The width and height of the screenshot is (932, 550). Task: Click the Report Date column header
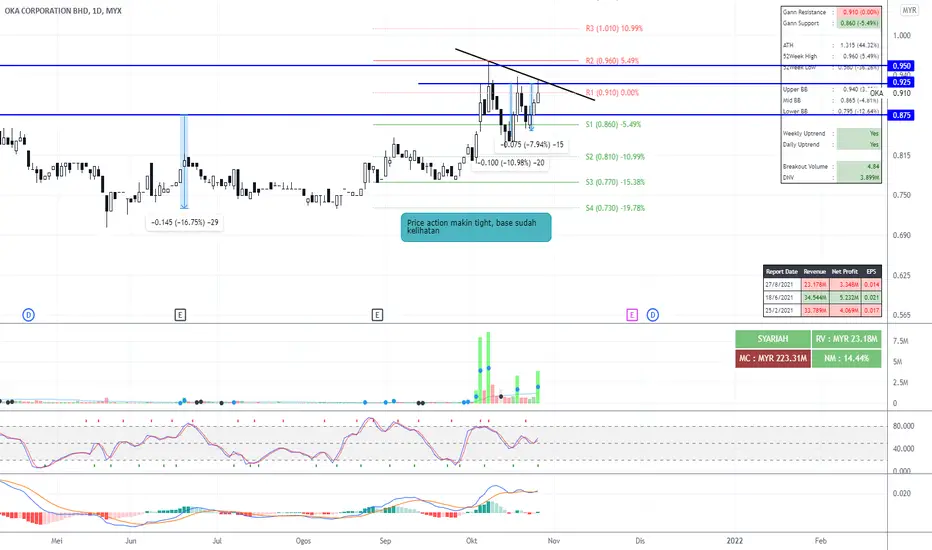click(782, 272)
